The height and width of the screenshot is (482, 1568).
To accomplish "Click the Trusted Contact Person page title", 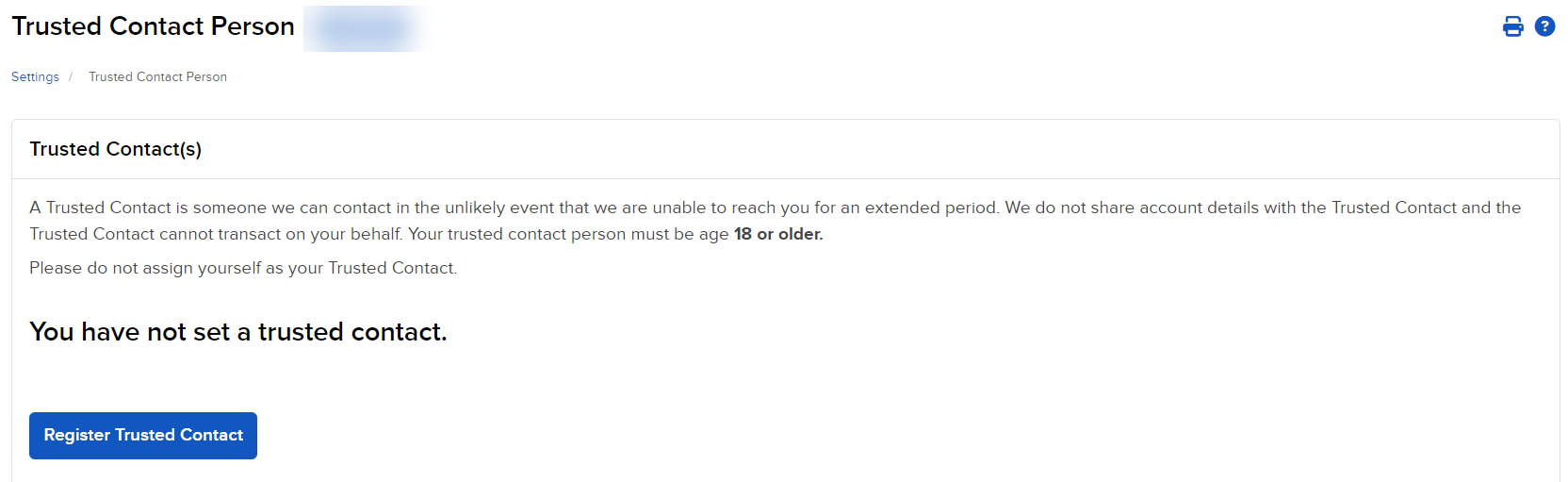I will click(153, 26).
